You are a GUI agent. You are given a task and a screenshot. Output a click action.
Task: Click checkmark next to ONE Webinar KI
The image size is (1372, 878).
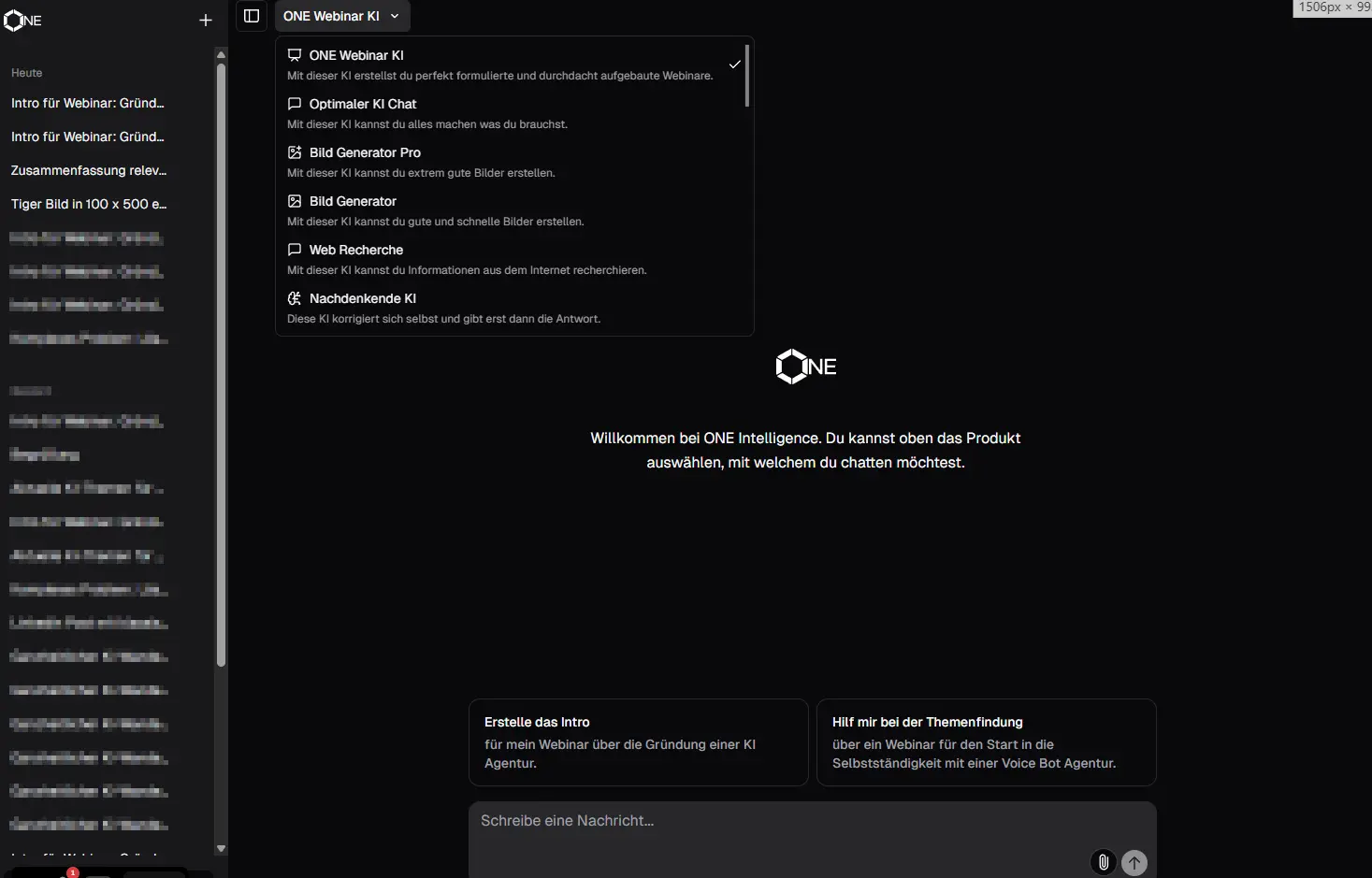pos(735,65)
